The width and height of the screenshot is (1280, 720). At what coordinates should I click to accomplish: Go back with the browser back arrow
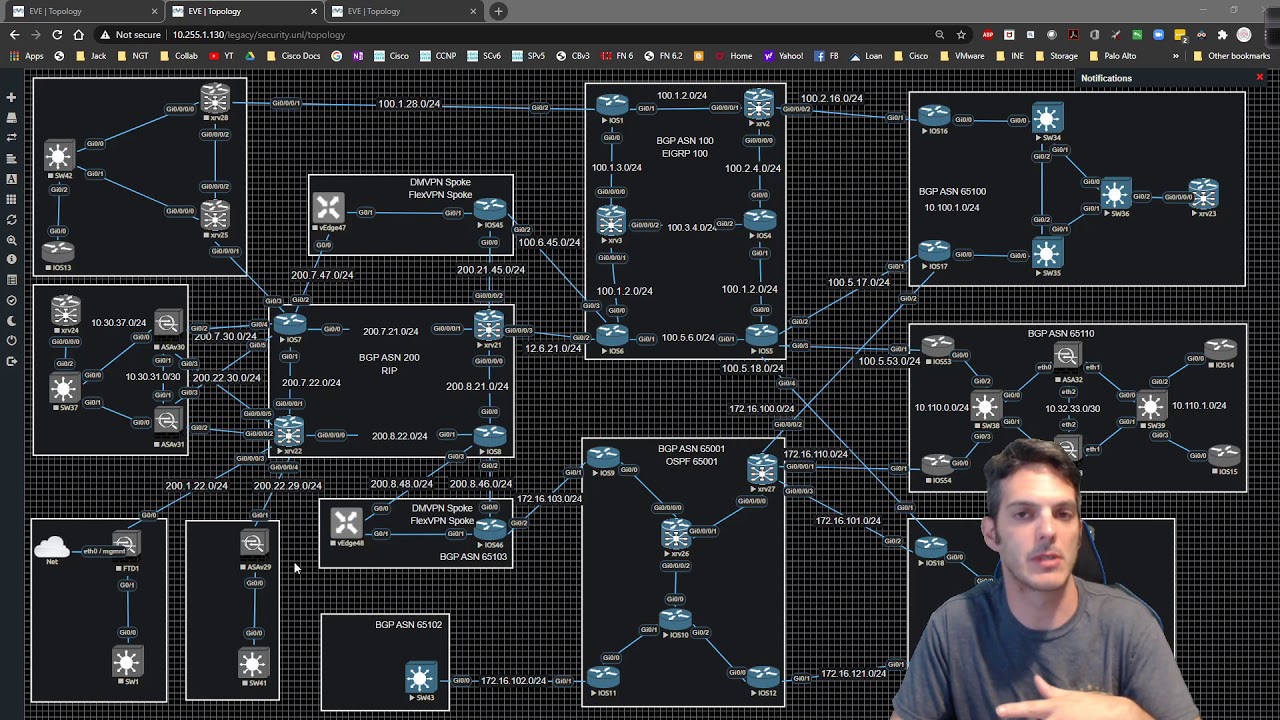14,34
